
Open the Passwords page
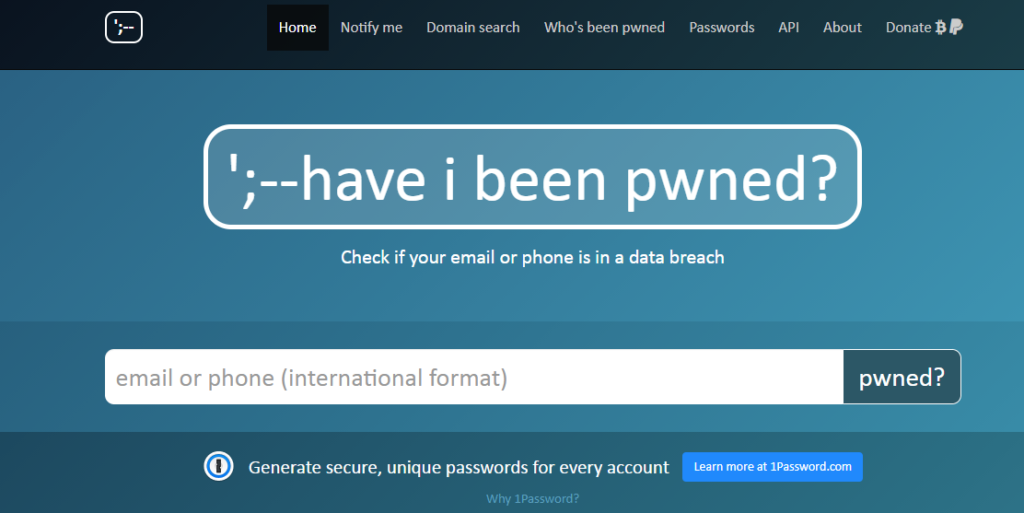[721, 28]
